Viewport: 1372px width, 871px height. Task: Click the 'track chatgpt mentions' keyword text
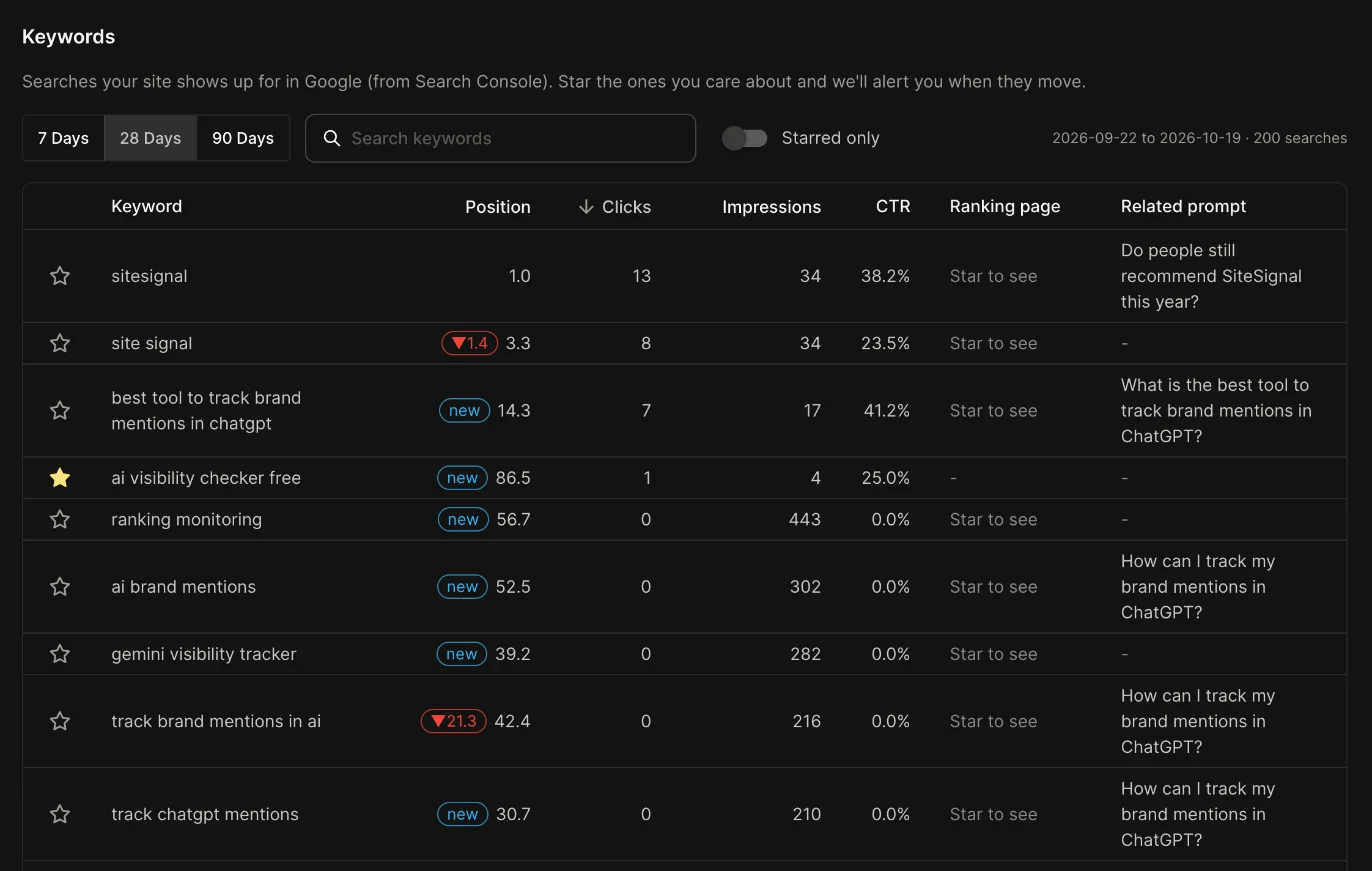coord(205,814)
